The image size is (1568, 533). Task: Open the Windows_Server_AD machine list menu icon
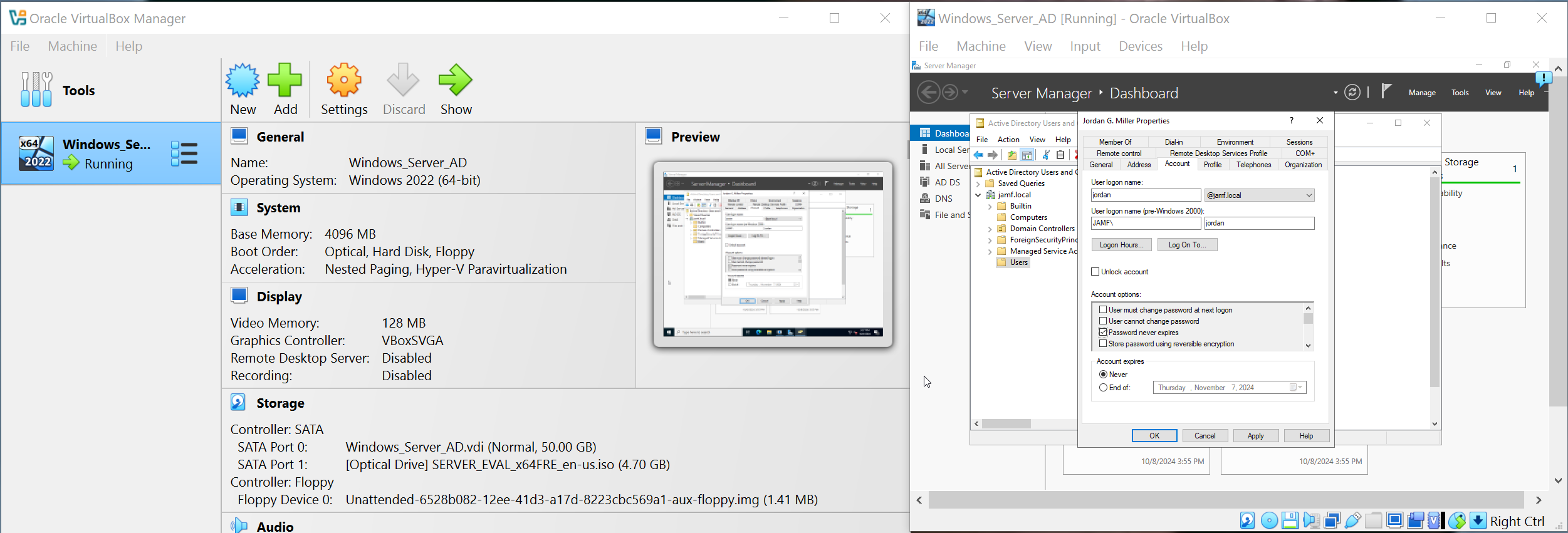[184, 153]
